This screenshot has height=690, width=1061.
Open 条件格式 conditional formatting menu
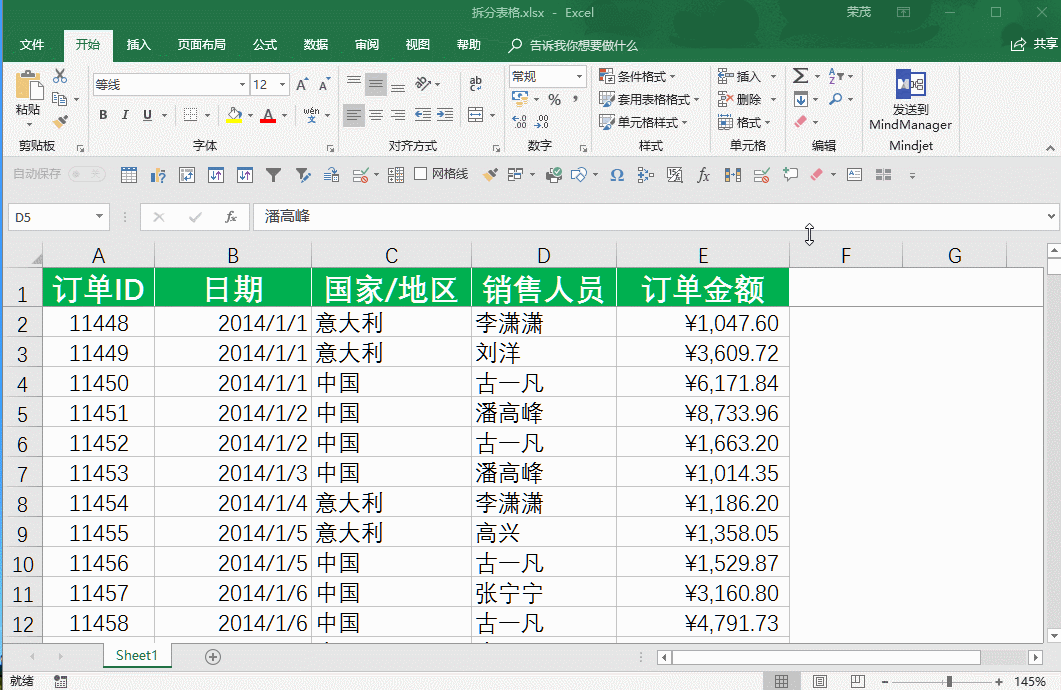[x=637, y=76]
